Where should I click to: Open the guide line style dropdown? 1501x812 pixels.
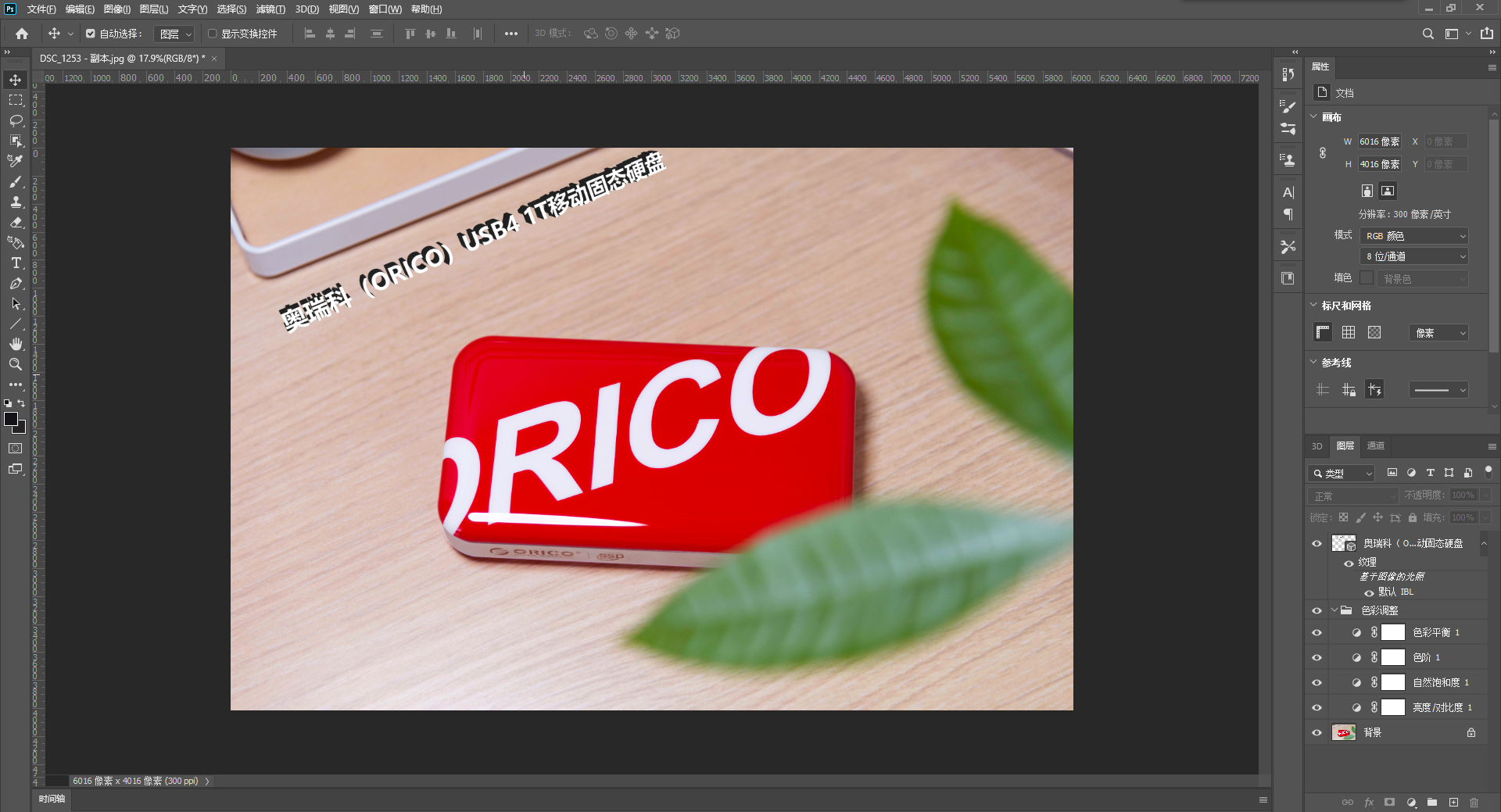[1439, 390]
